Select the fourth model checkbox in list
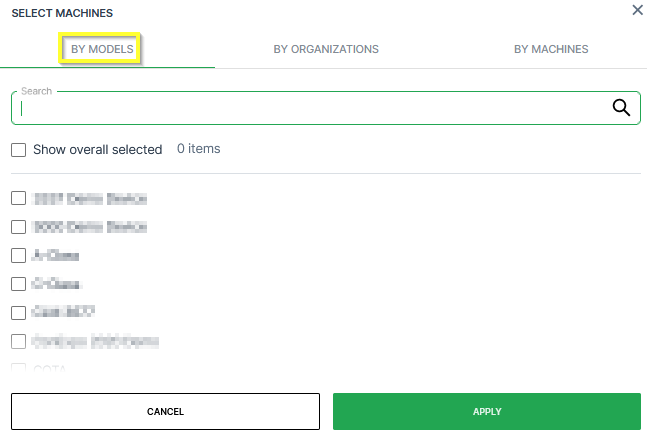 [18, 284]
